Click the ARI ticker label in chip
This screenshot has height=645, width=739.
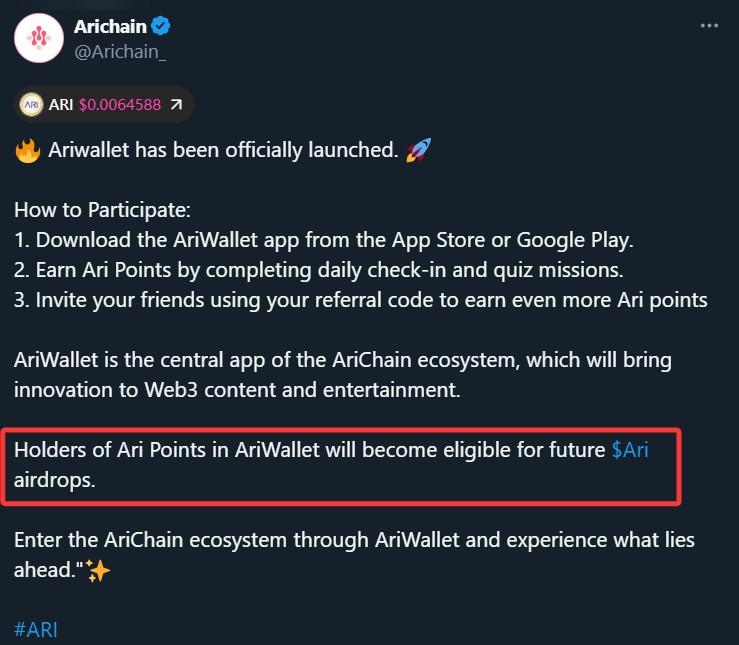pos(61,104)
